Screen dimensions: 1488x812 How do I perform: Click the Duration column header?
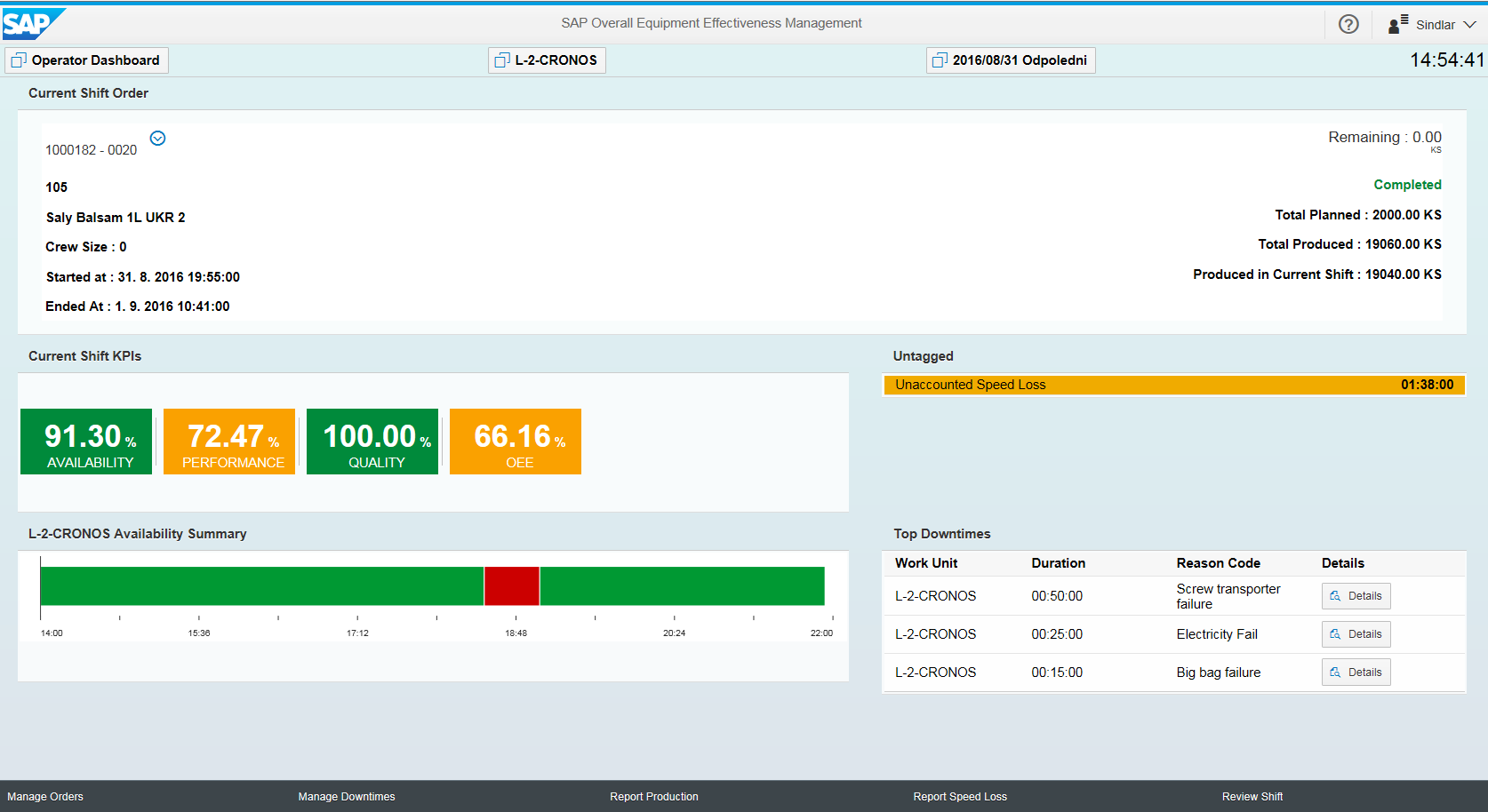tap(1058, 563)
